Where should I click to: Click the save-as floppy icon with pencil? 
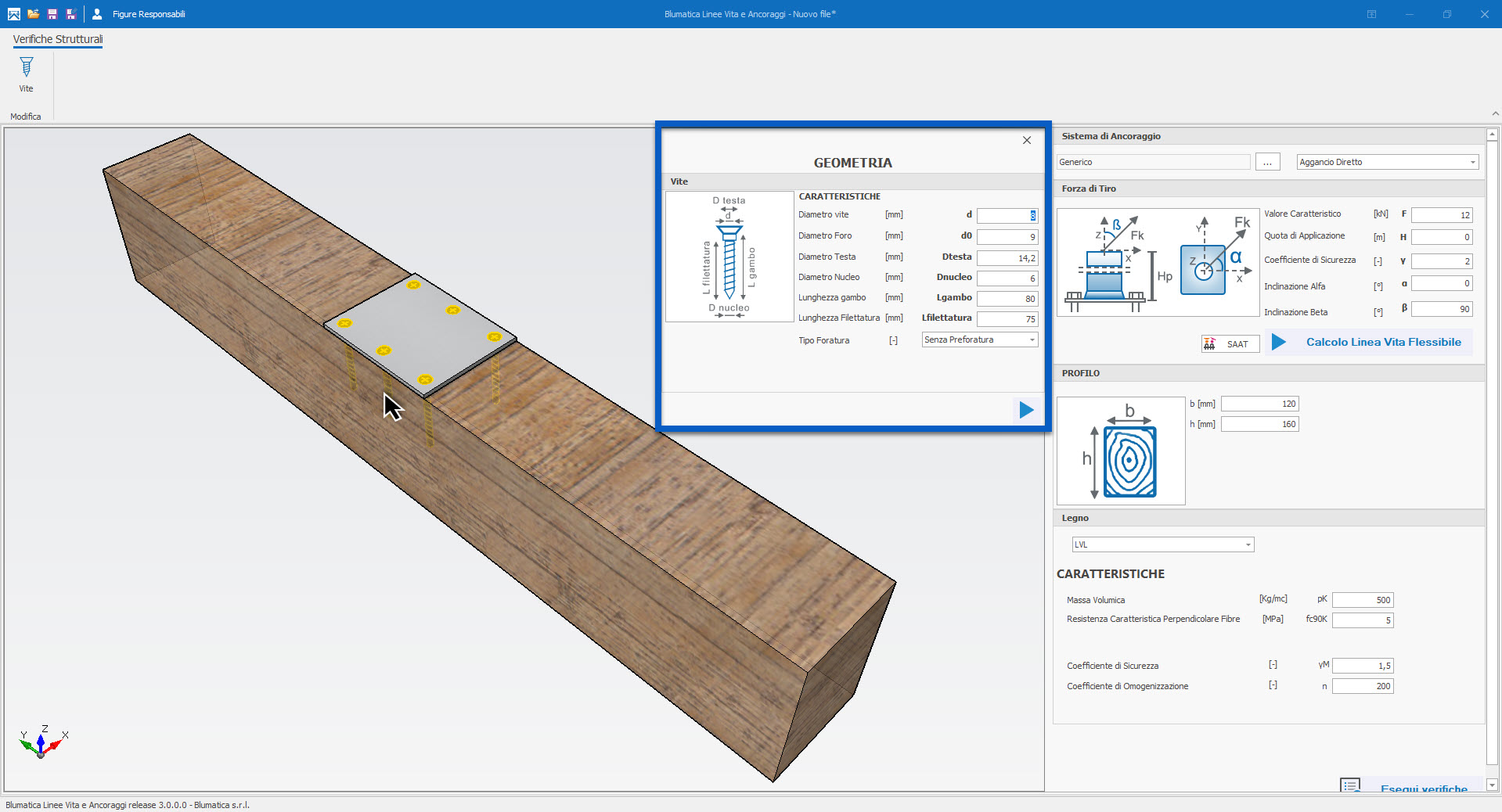(x=70, y=14)
